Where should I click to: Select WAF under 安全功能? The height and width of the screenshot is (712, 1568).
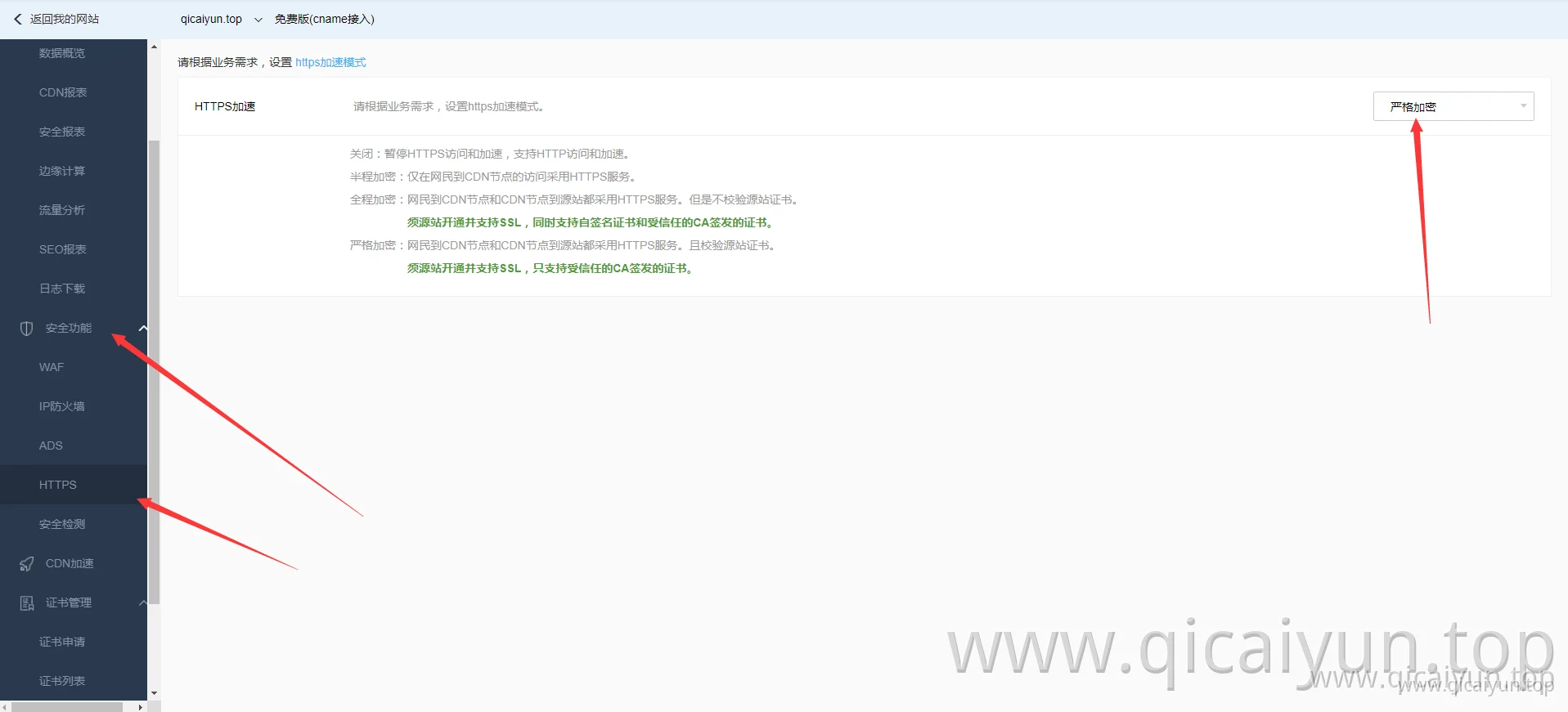[x=52, y=367]
